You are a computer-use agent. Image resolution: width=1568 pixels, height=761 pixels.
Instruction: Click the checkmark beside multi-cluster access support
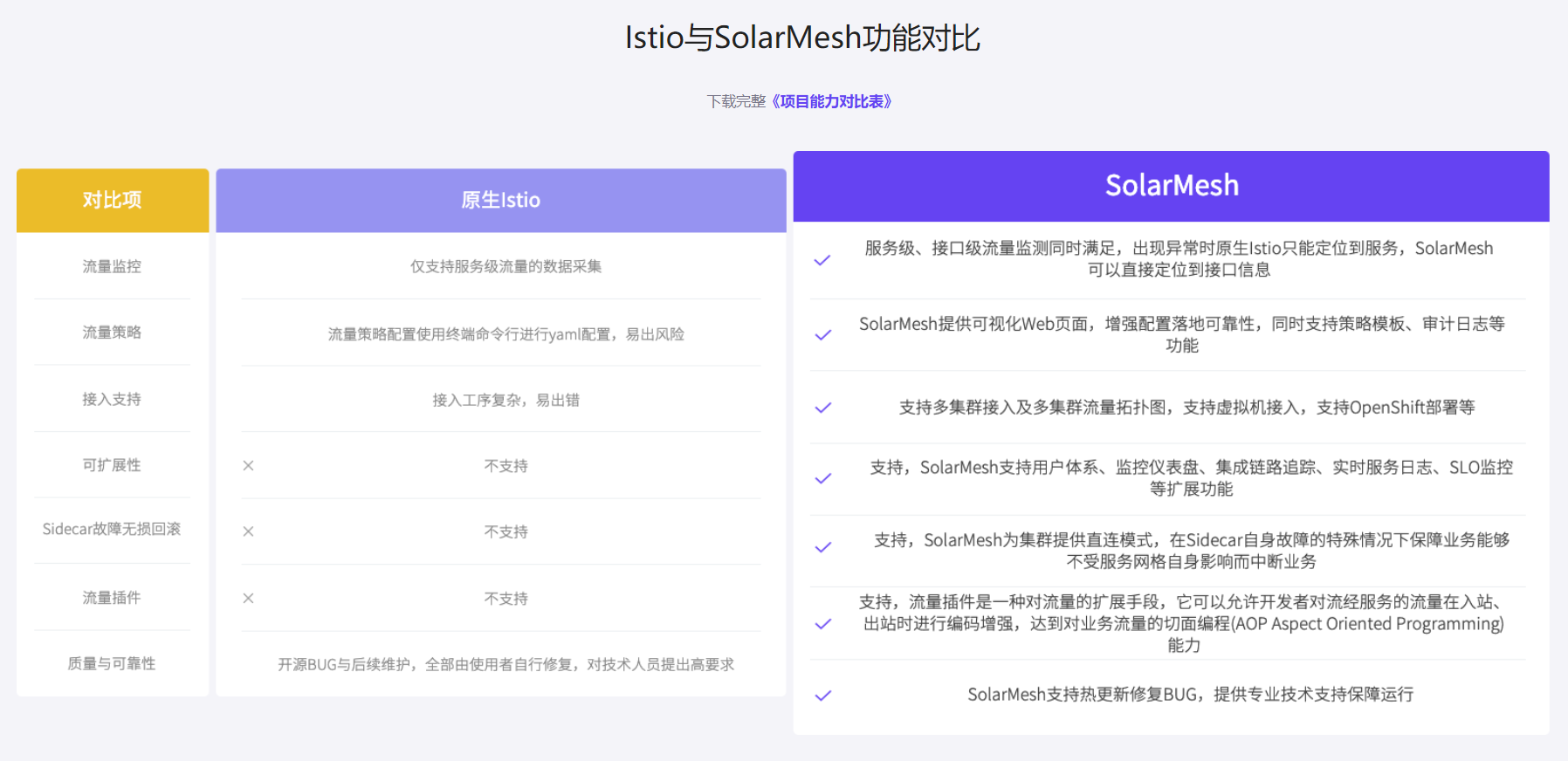pyautogui.click(x=822, y=408)
